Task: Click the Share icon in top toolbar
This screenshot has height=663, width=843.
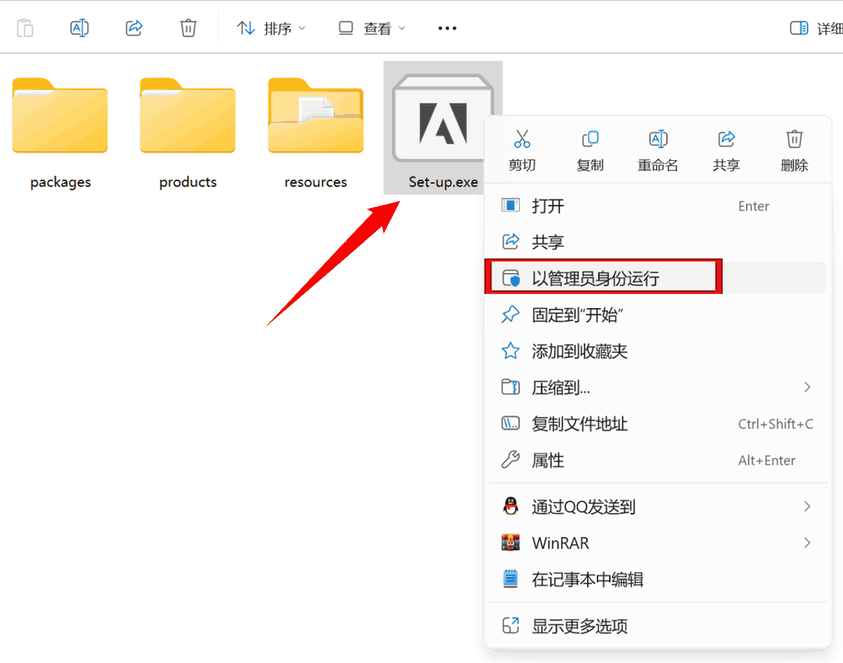Action: coord(134,28)
